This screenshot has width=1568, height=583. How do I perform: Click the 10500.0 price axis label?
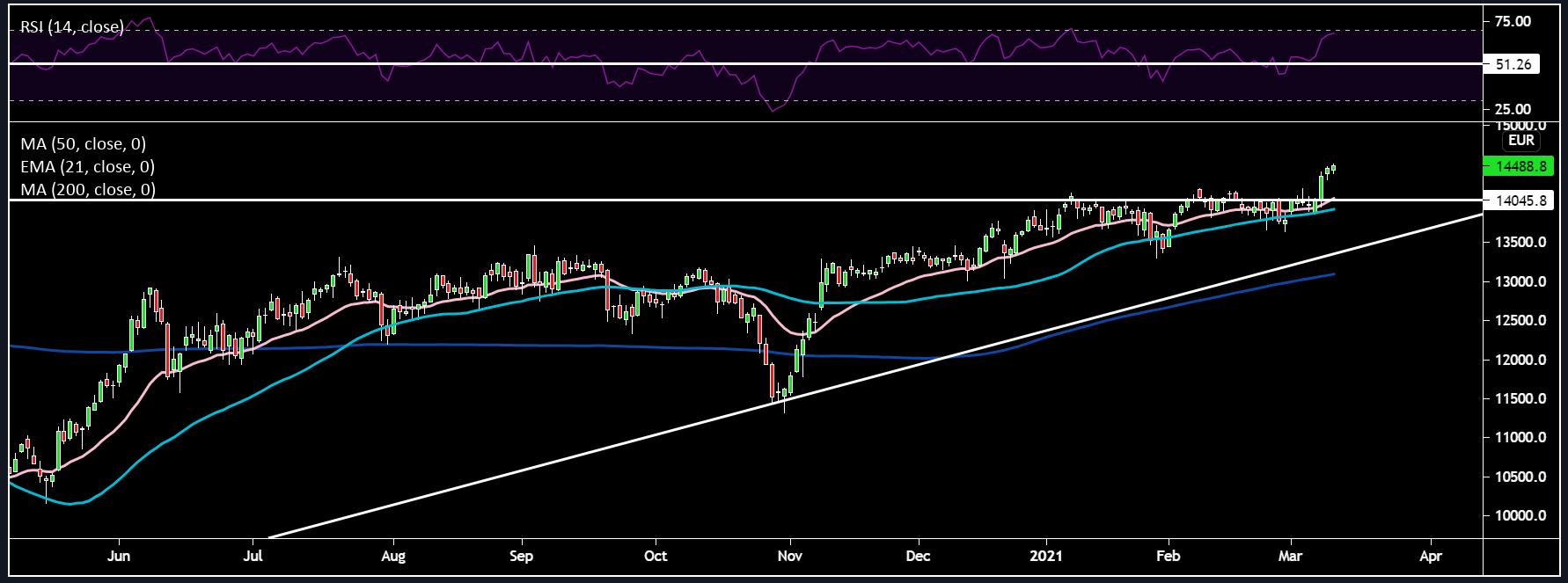tap(1520, 477)
